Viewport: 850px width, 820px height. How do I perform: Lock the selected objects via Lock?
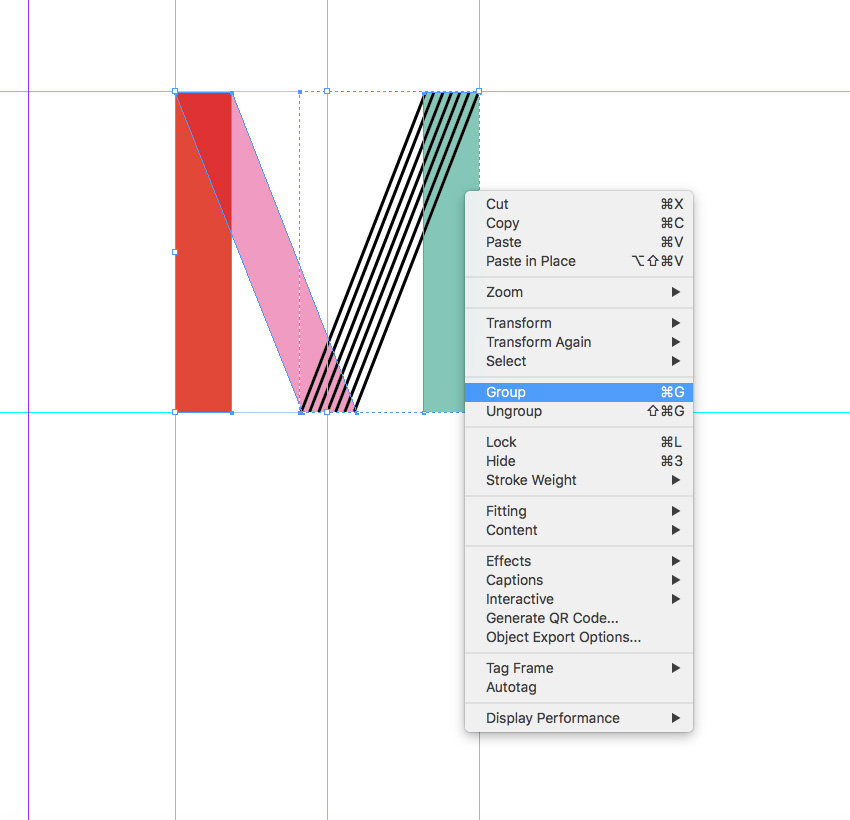(x=501, y=442)
